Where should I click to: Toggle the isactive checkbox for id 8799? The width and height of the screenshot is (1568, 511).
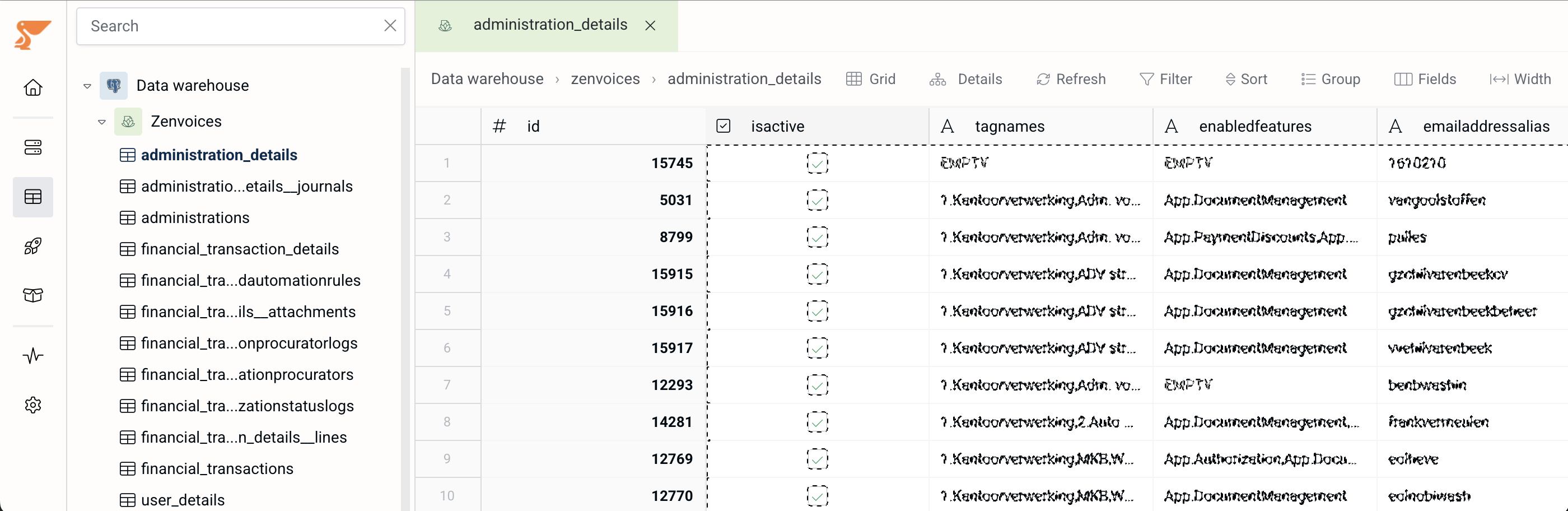pos(817,237)
